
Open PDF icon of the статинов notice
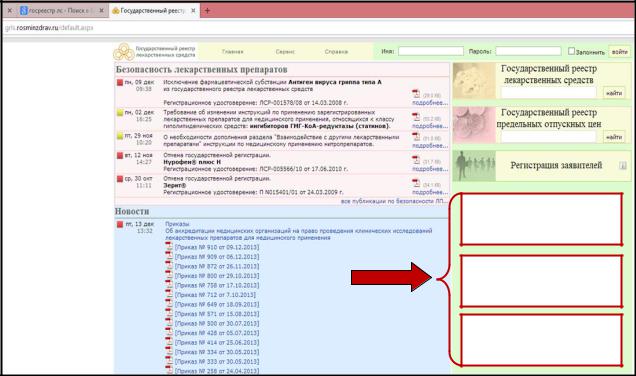[x=416, y=117]
